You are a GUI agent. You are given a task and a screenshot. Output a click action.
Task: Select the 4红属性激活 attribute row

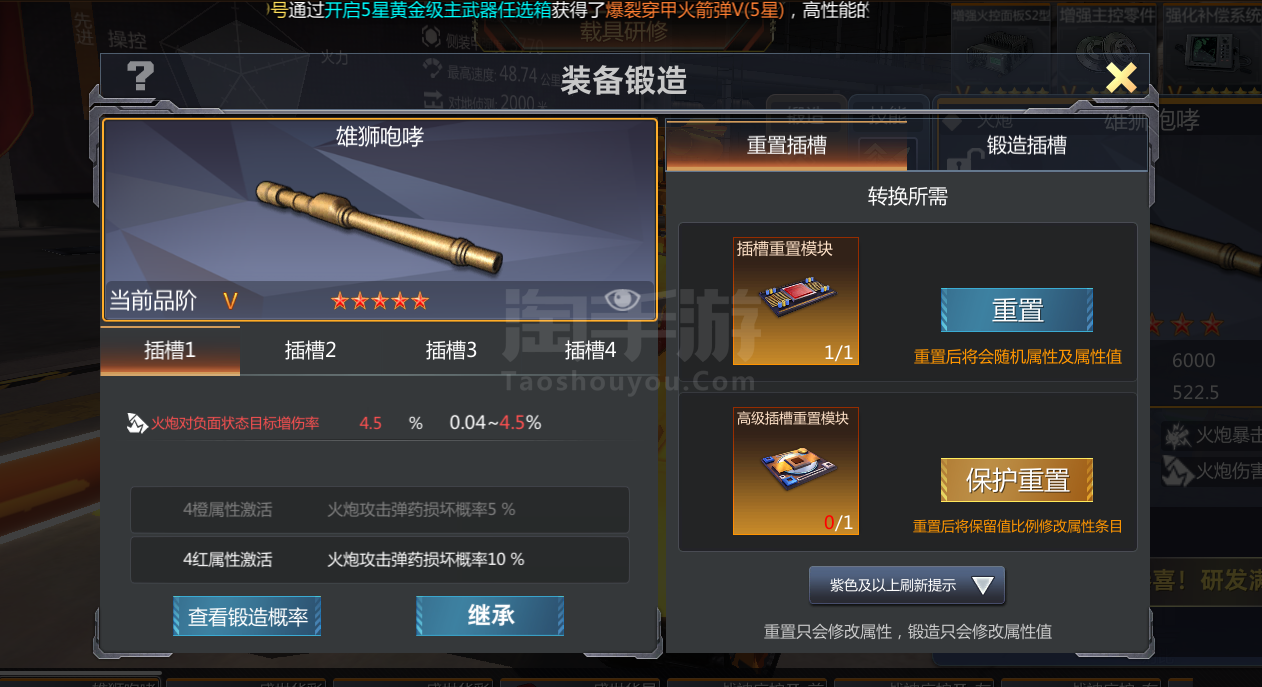point(380,560)
